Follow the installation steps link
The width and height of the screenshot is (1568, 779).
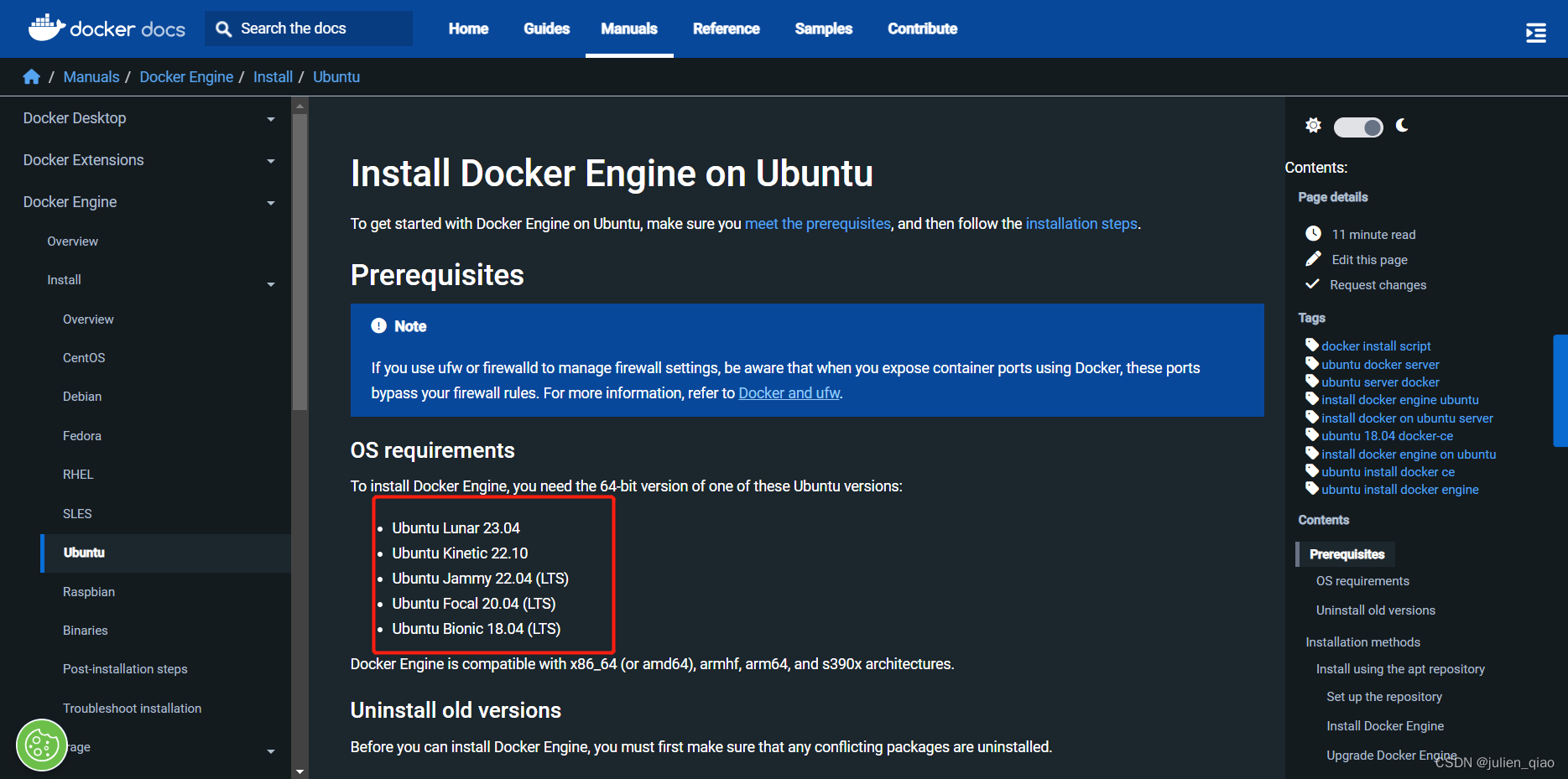coord(1081,224)
